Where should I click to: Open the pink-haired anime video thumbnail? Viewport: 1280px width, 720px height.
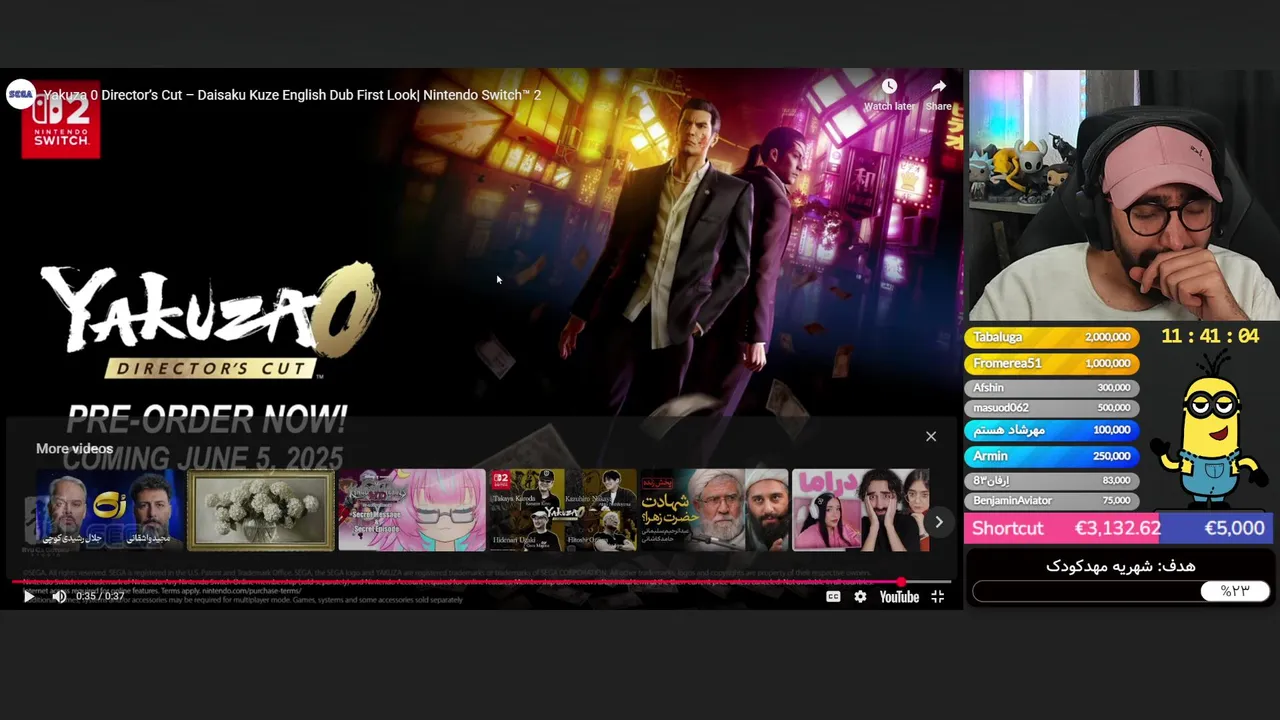[412, 510]
